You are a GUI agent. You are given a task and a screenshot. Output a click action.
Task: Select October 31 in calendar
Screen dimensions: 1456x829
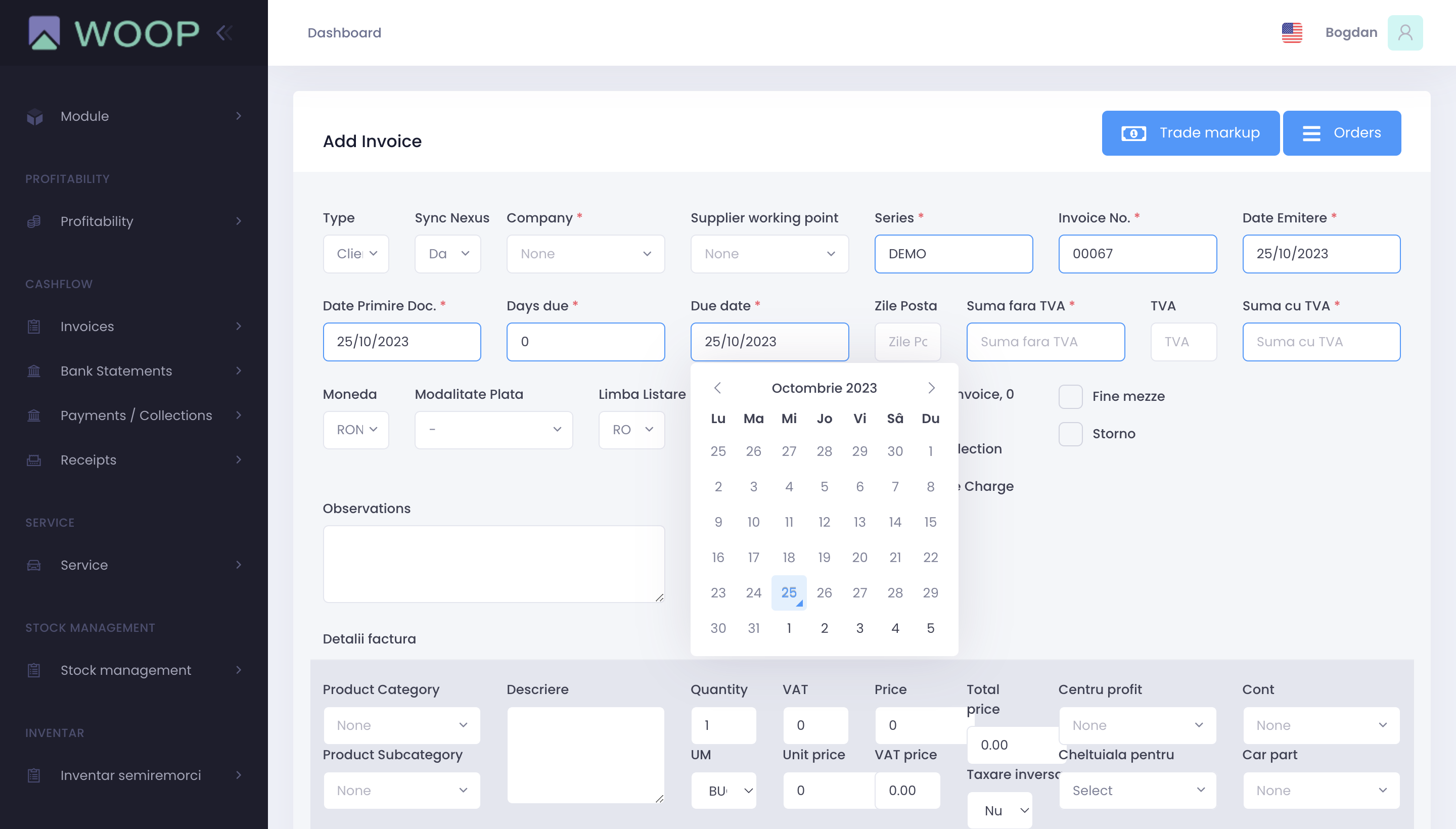coord(753,628)
